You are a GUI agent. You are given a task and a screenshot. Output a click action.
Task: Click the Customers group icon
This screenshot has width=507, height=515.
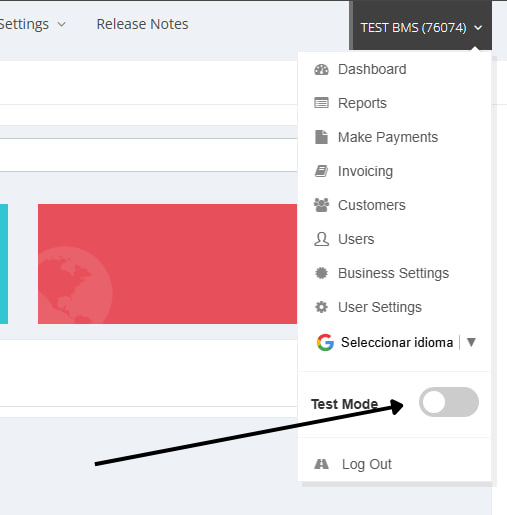321,205
